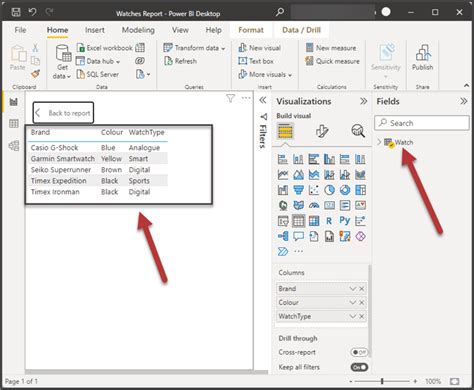Image resolution: width=474 pixels, height=390 pixels.
Task: Open the Analytics magnifier pane icon
Action: click(x=358, y=131)
